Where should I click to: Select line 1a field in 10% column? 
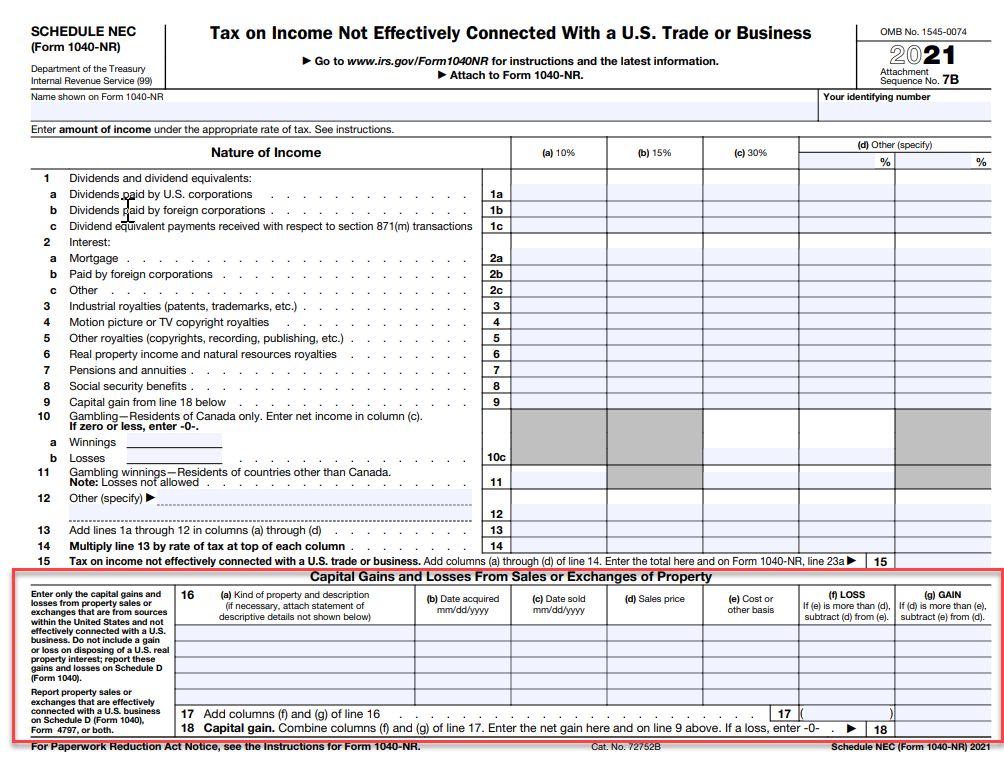(x=559, y=193)
